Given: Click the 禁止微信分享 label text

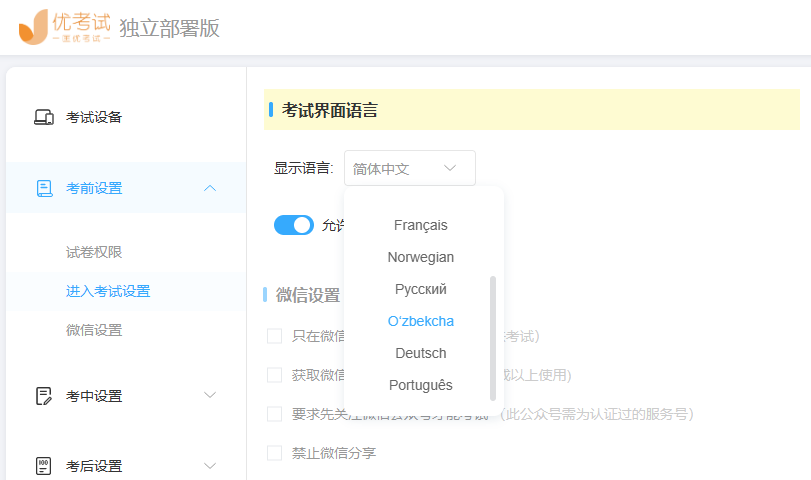Looking at the screenshot, I should coord(334,453).
